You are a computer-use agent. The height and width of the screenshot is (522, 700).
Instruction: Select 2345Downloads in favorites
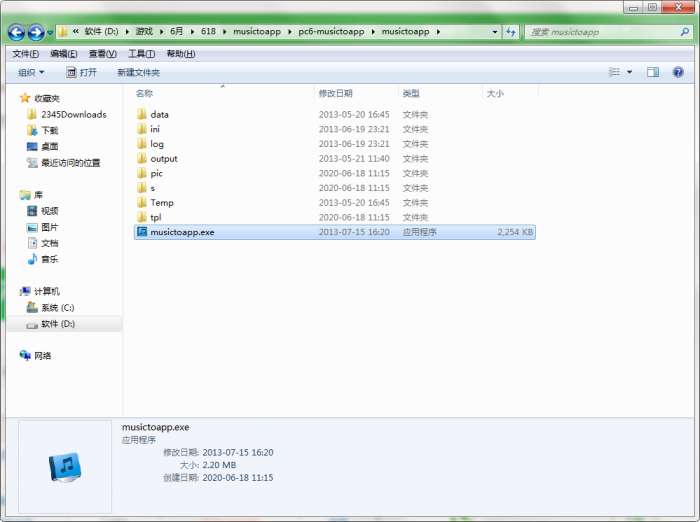tap(74, 114)
